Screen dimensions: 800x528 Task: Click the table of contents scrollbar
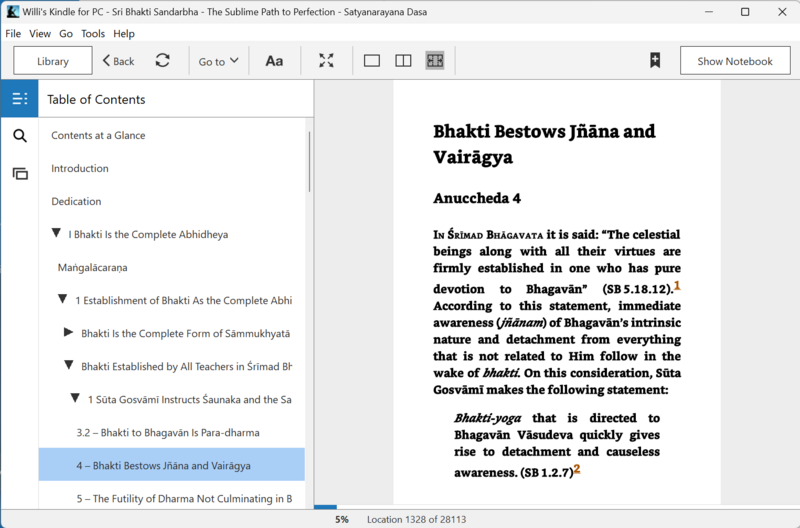pos(309,161)
